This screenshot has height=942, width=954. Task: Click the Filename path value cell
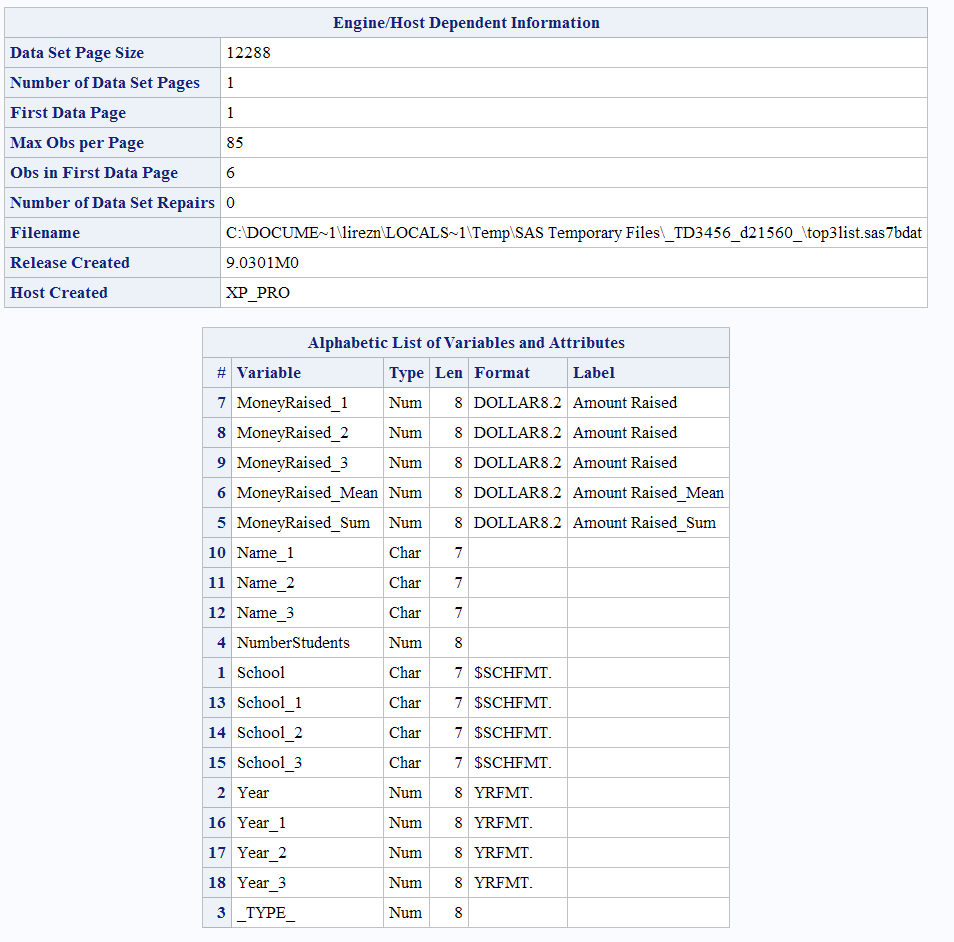pos(573,233)
